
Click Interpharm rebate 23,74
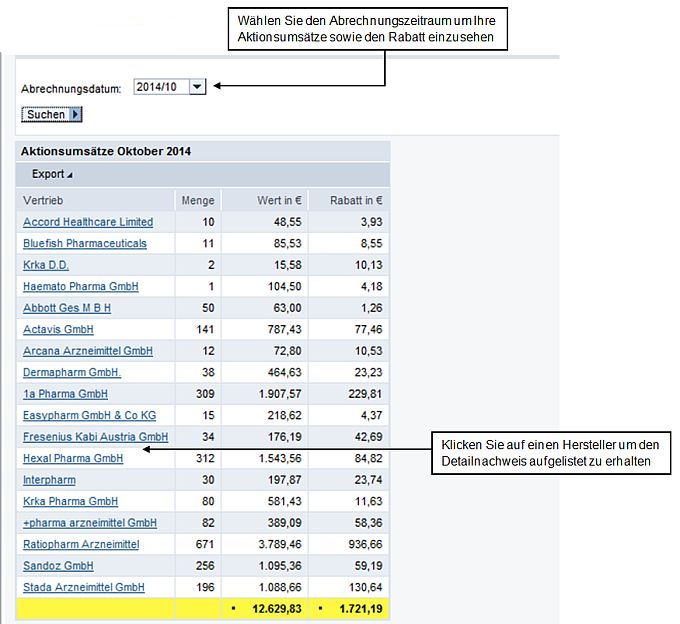click(x=368, y=480)
